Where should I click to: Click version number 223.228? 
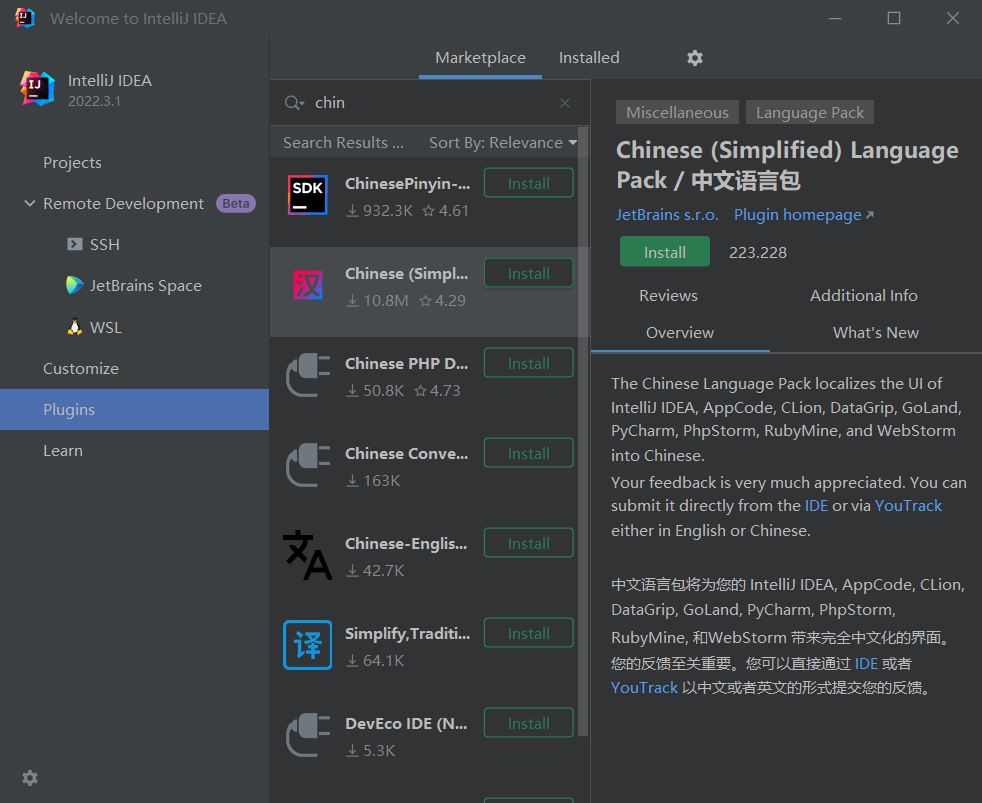coord(758,252)
